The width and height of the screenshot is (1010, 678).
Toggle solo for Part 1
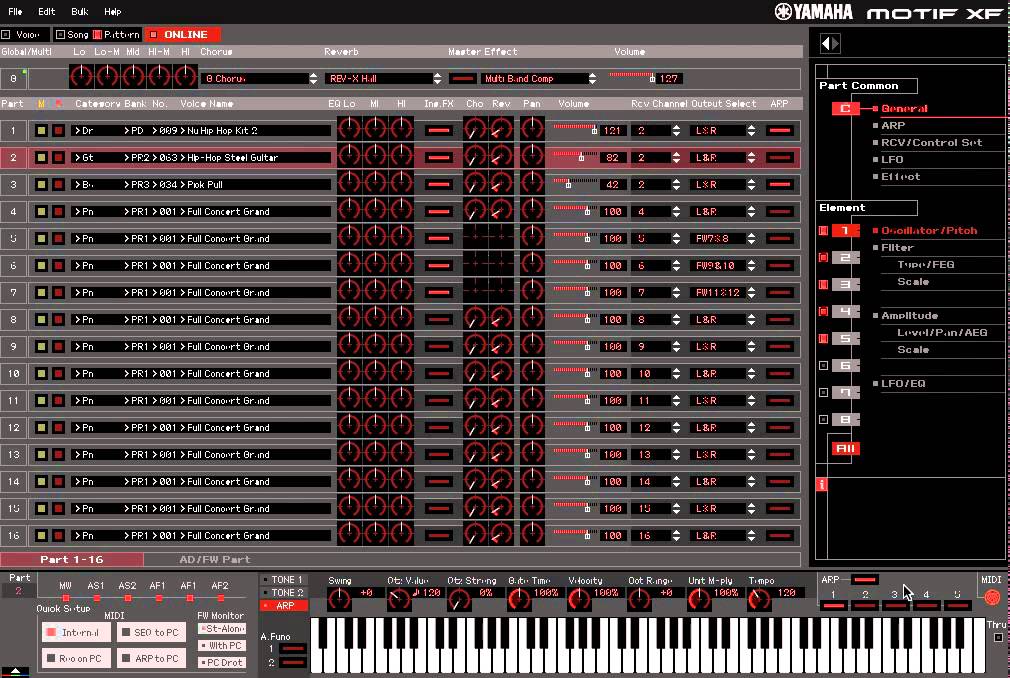pyautogui.click(x=58, y=130)
